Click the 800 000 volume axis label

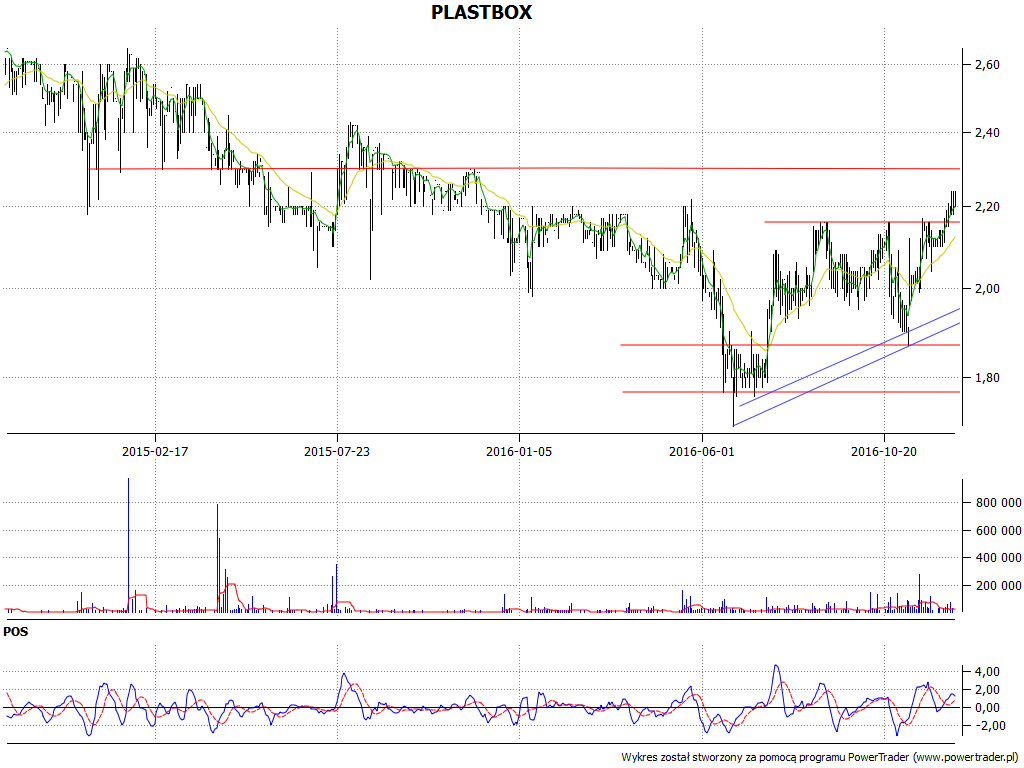999,503
